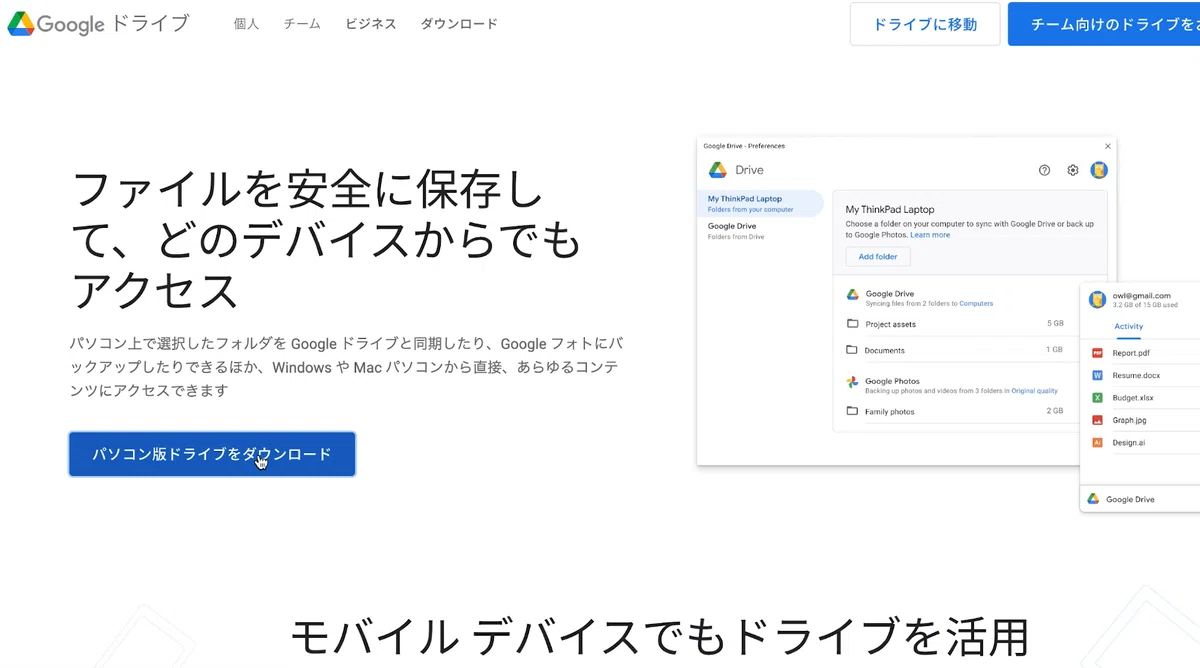This screenshot has width=1200, height=668.
Task: Select My ThinkPad Laptop sidebar item
Action: click(x=760, y=204)
